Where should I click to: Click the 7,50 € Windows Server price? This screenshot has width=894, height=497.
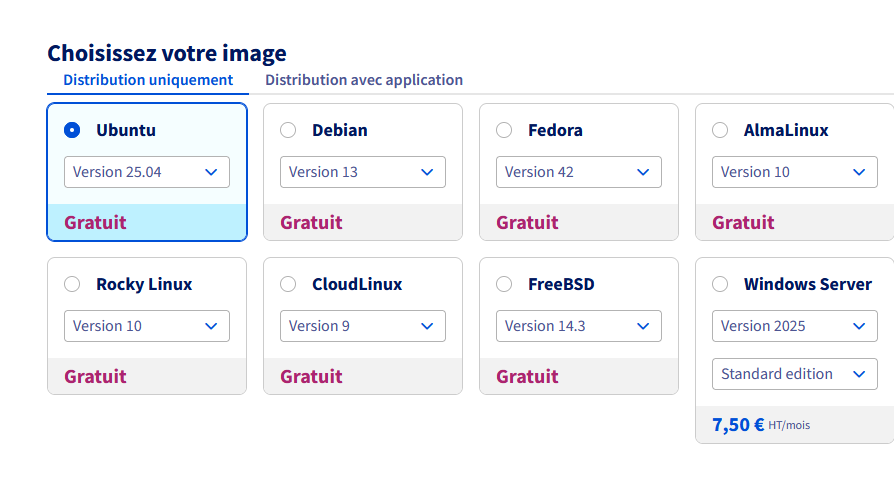click(738, 425)
